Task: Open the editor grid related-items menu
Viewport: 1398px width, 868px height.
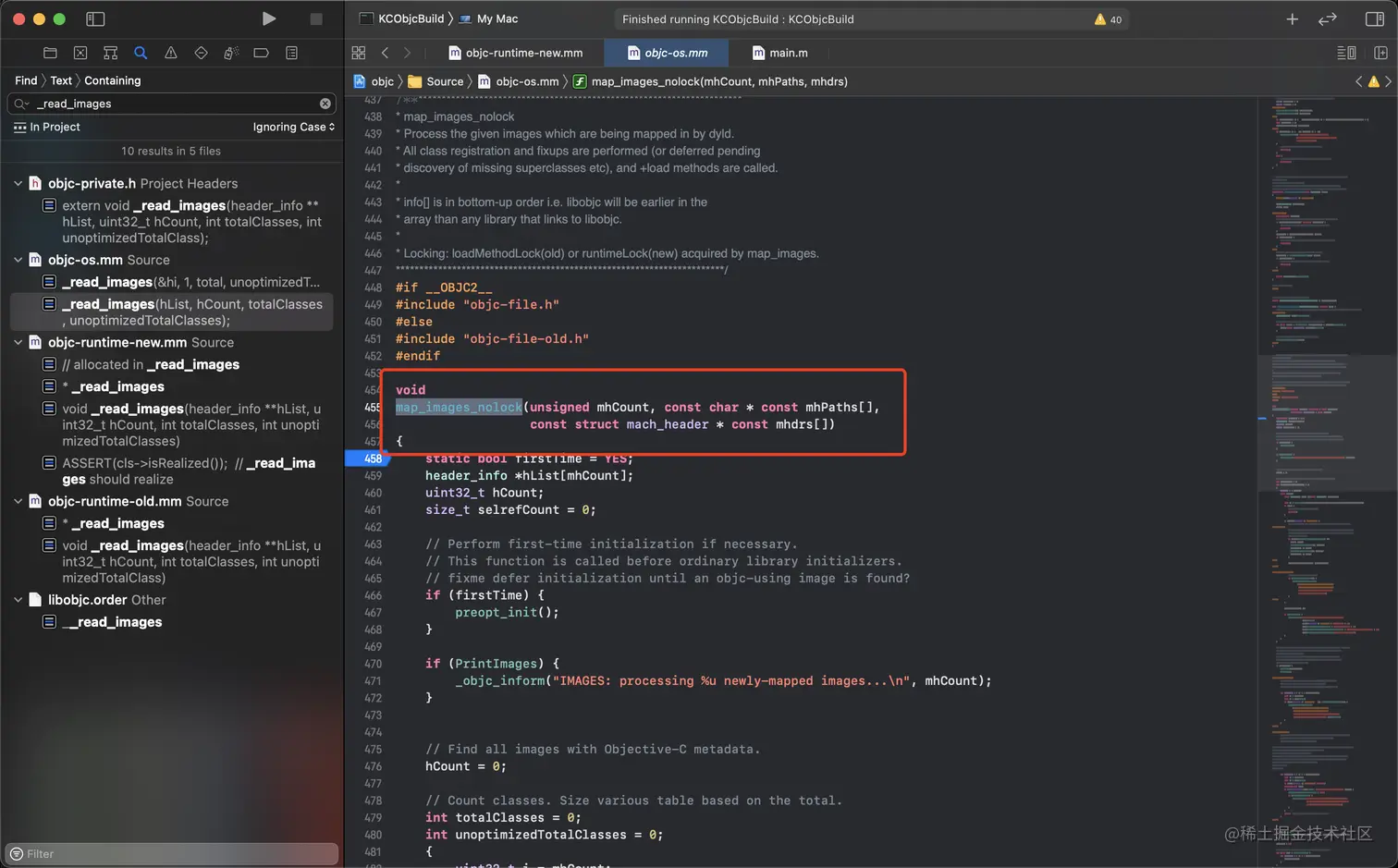Action: (359, 53)
